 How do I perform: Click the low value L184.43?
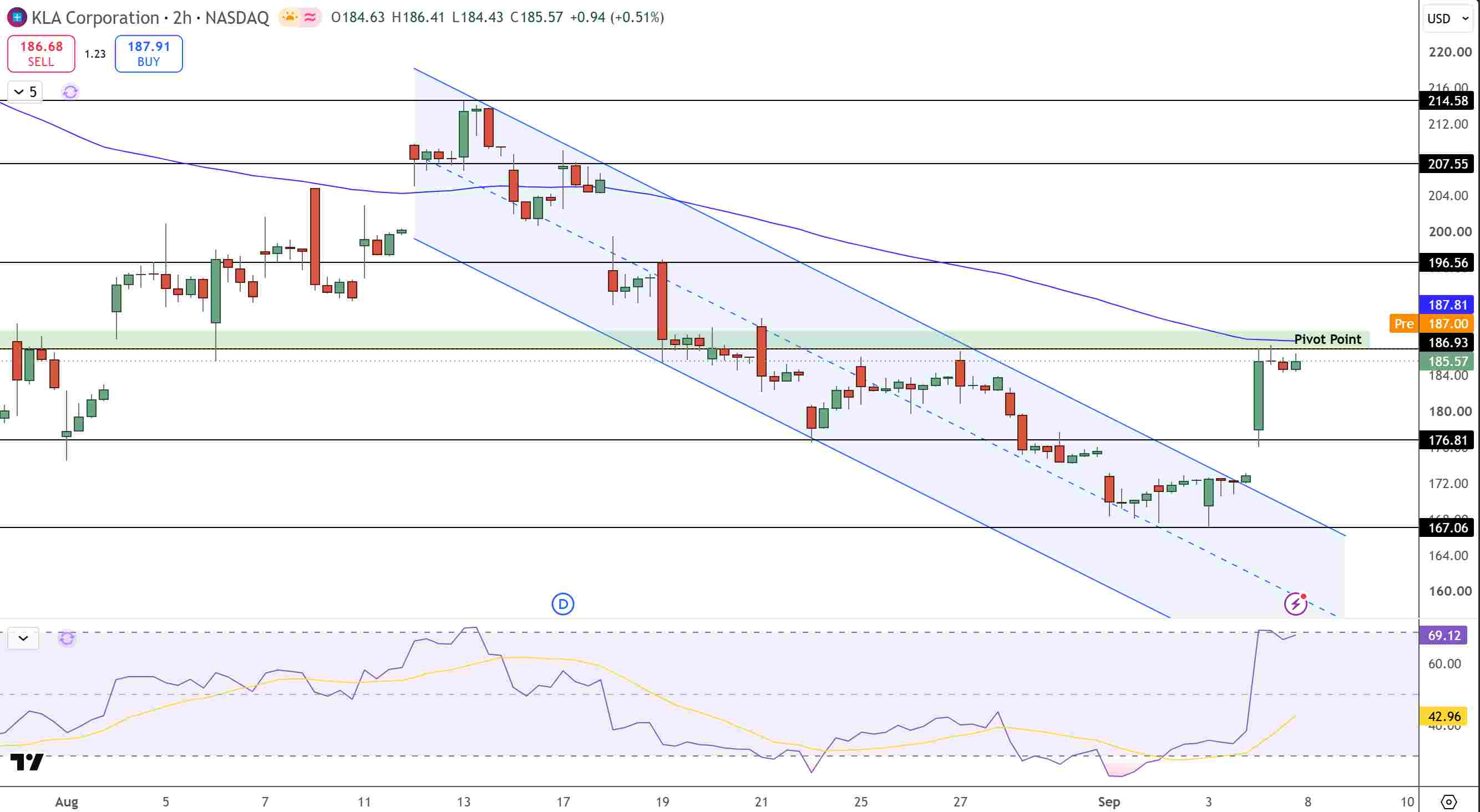478,18
